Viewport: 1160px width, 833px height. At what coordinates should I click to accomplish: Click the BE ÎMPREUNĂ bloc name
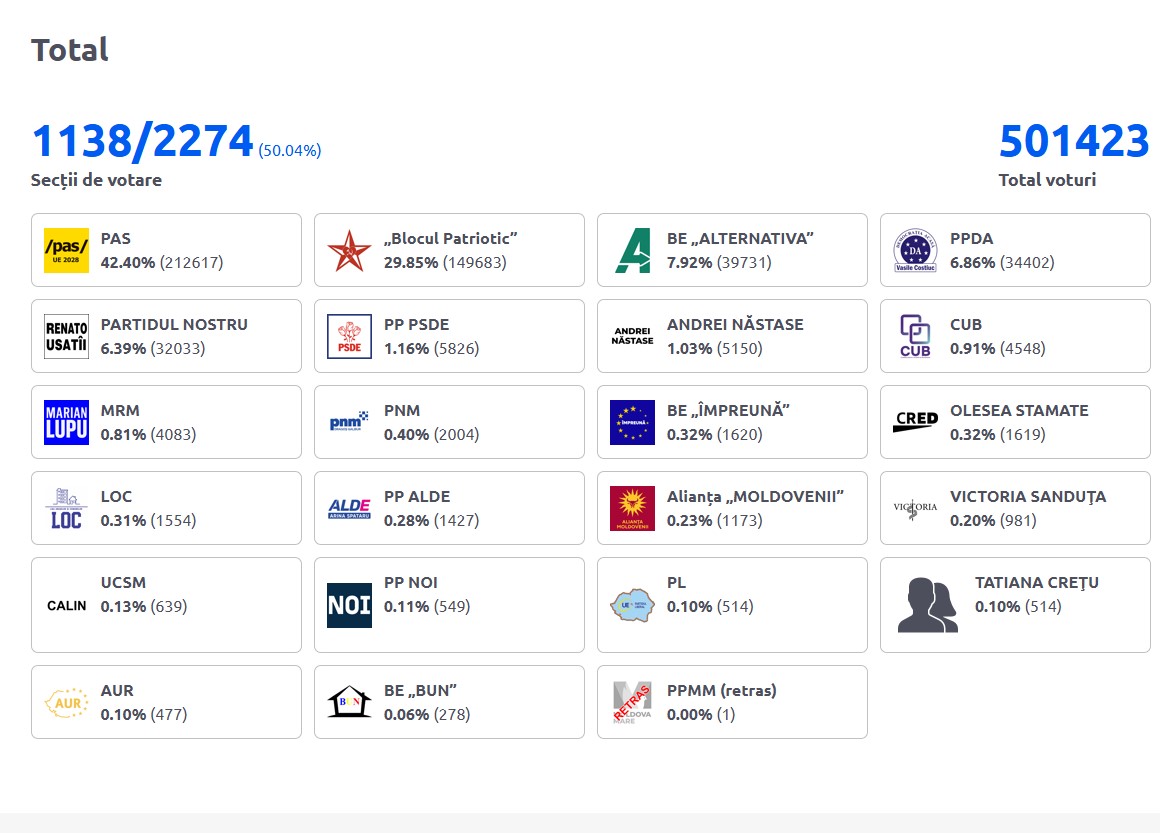point(728,411)
